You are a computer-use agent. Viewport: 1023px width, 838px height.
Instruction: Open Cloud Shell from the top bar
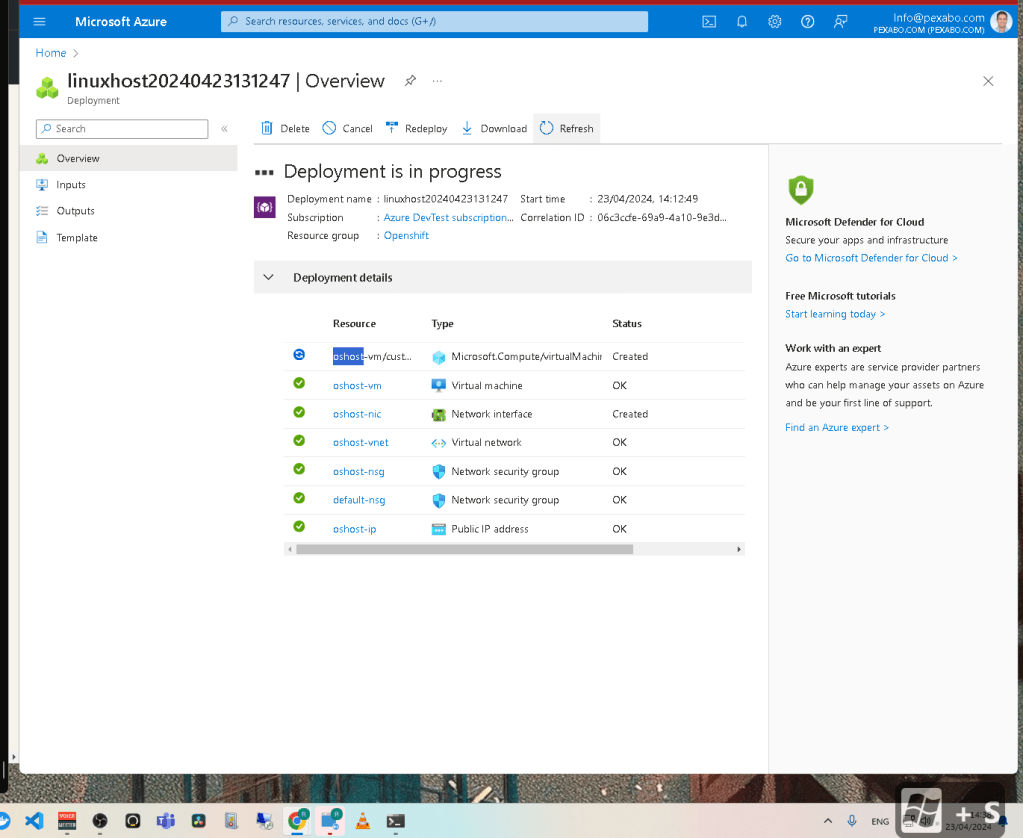point(709,22)
